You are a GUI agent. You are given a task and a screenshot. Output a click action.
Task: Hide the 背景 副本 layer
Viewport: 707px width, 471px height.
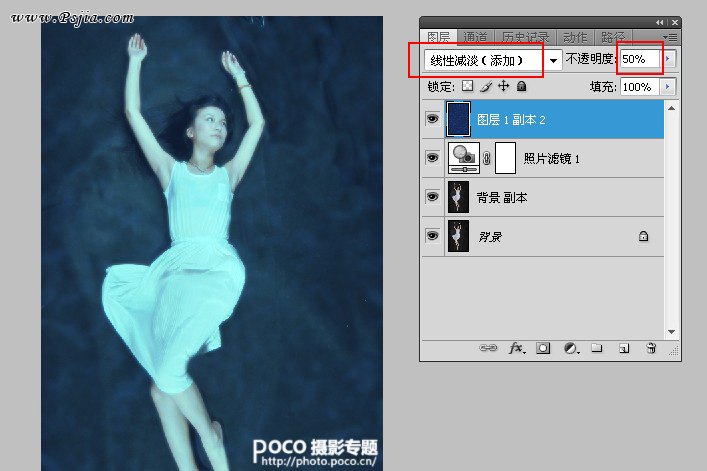[432, 197]
